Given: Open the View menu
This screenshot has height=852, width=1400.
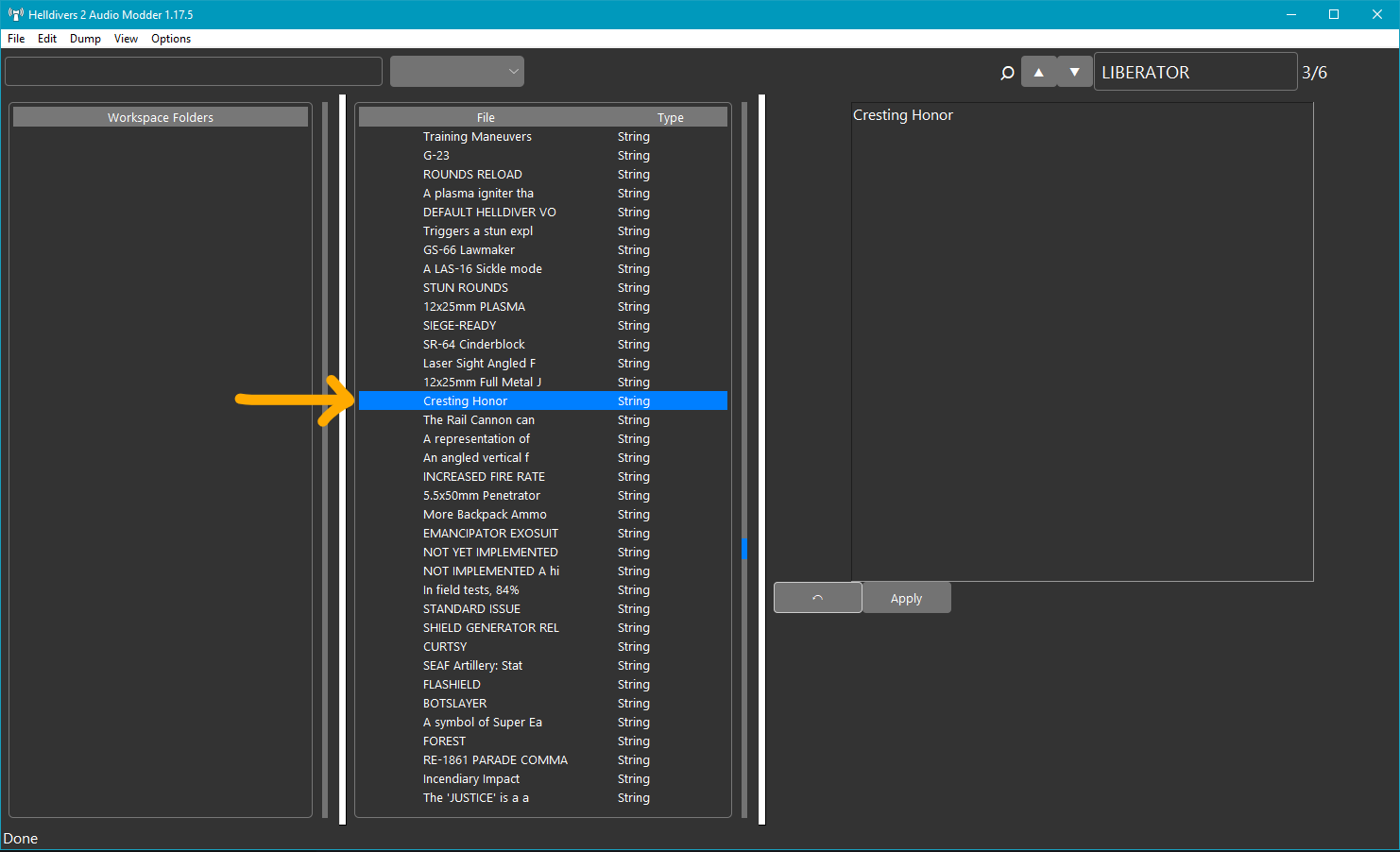Looking at the screenshot, I should [126, 39].
